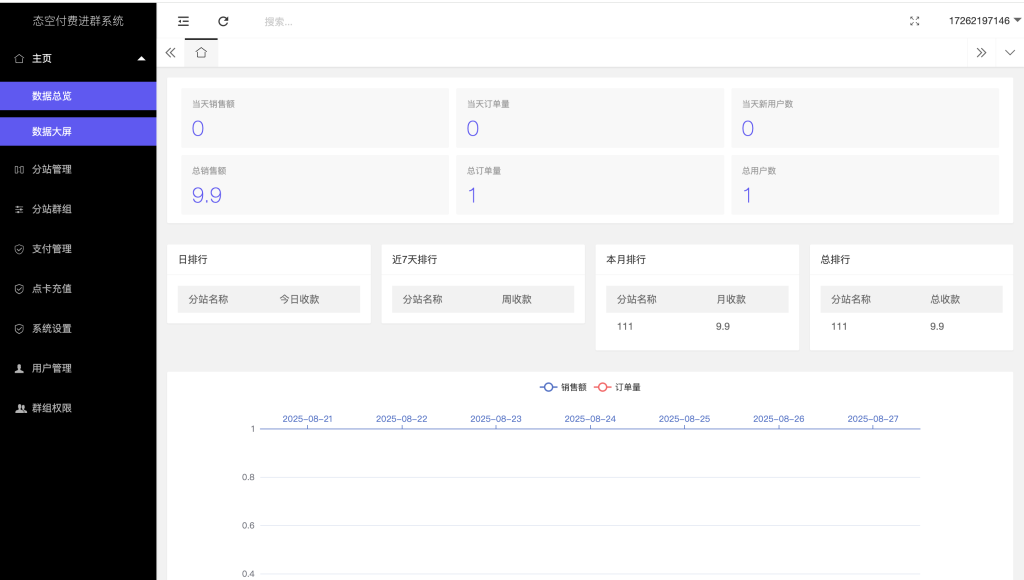Click the 点卡充值 icon in sidebar

(x=17, y=288)
